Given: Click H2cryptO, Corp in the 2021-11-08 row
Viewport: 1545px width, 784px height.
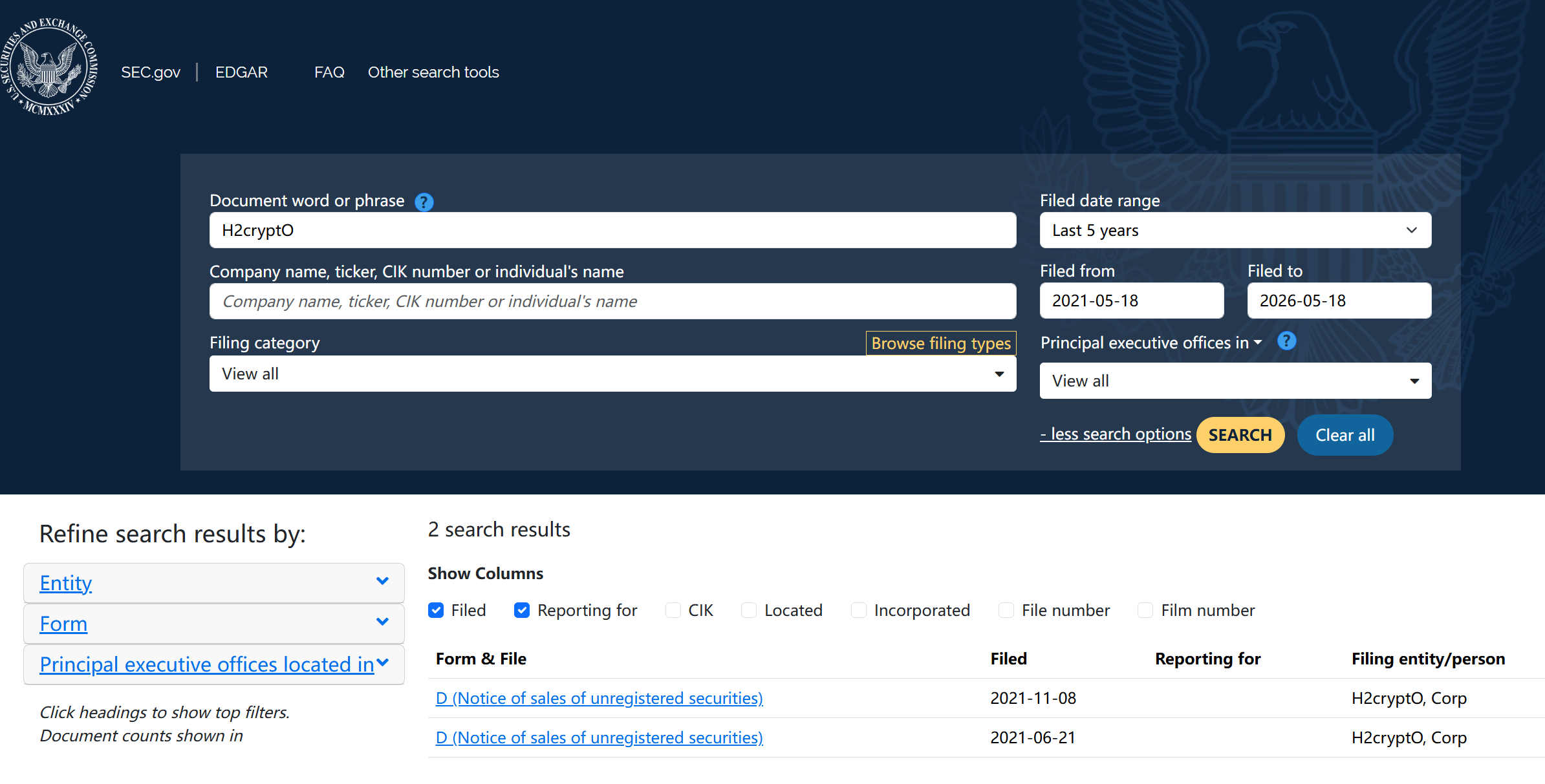Looking at the screenshot, I should pos(1409,698).
